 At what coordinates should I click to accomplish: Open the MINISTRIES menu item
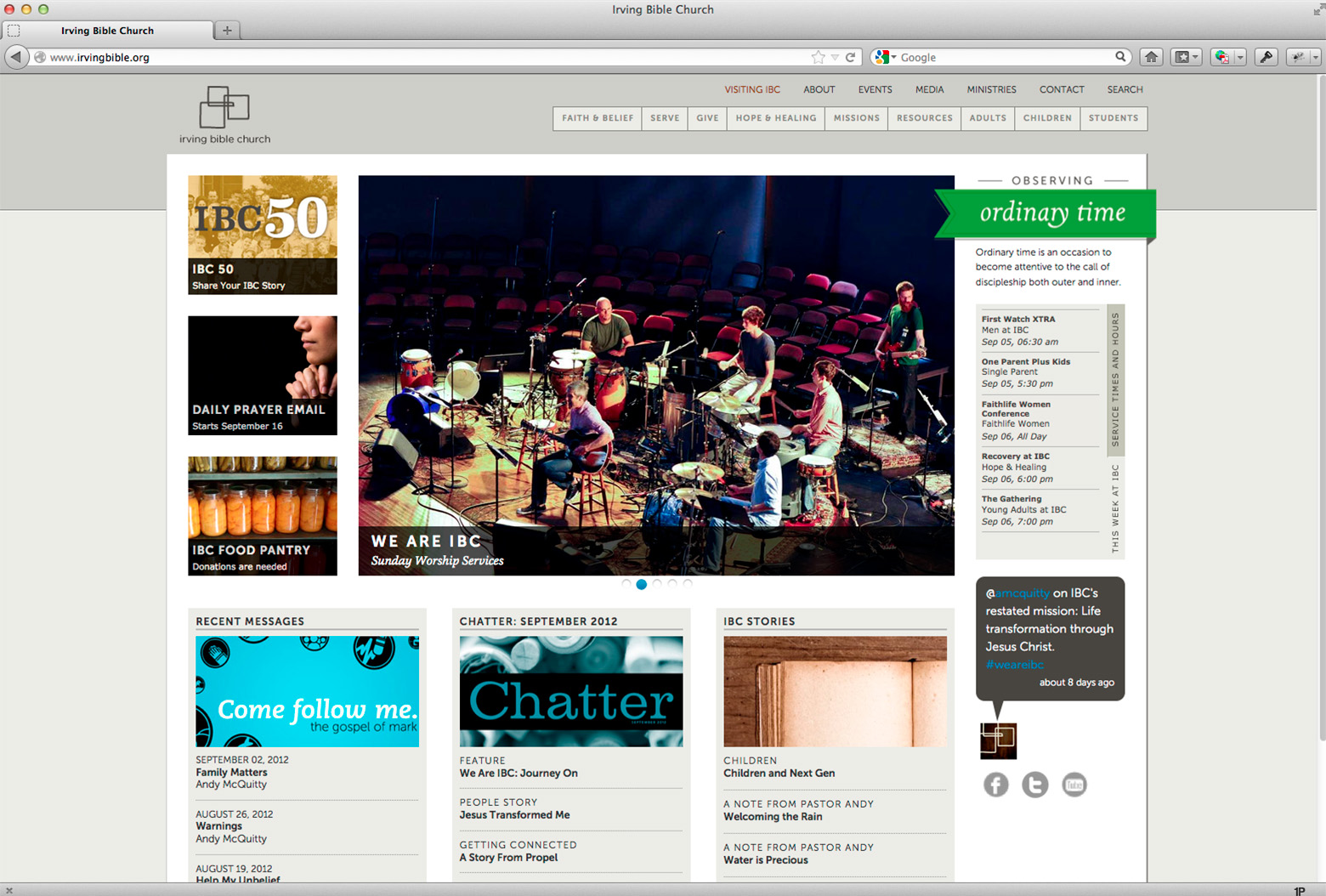point(991,89)
